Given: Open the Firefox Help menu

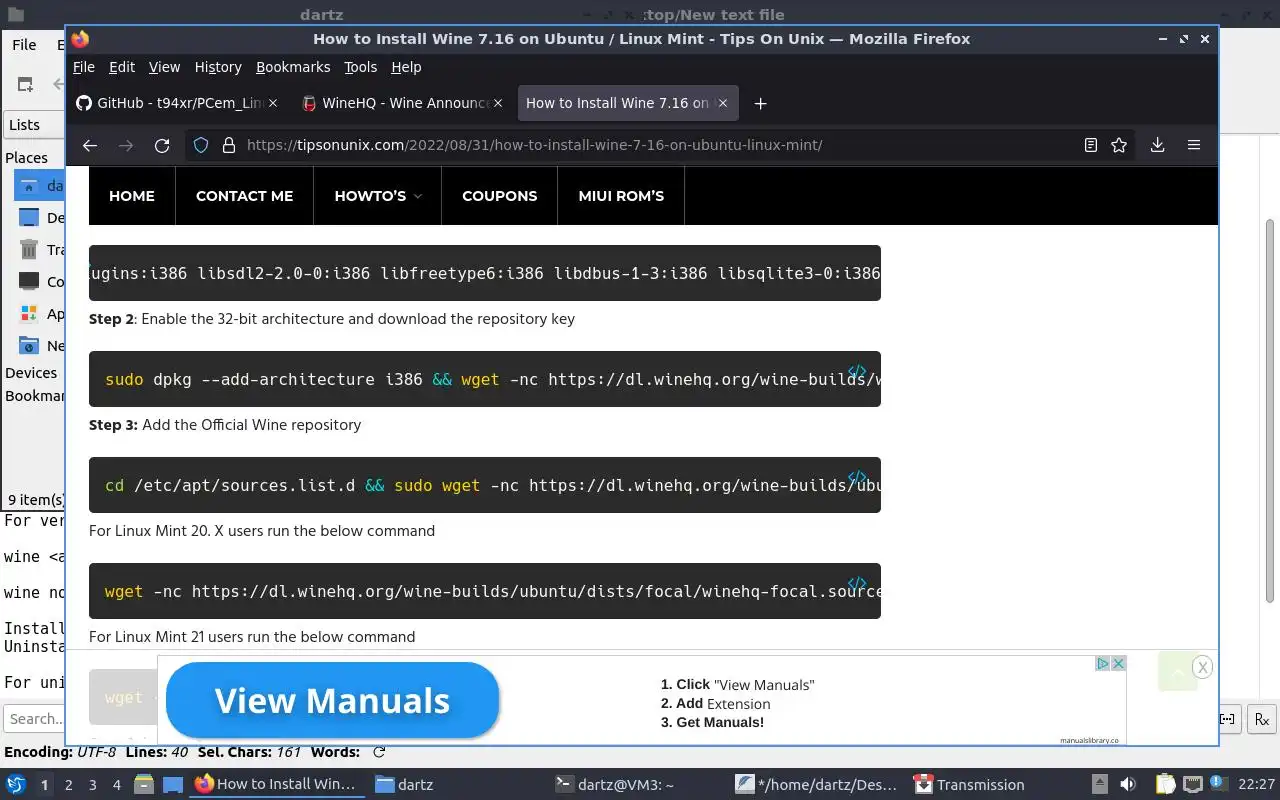Looking at the screenshot, I should 406,67.
